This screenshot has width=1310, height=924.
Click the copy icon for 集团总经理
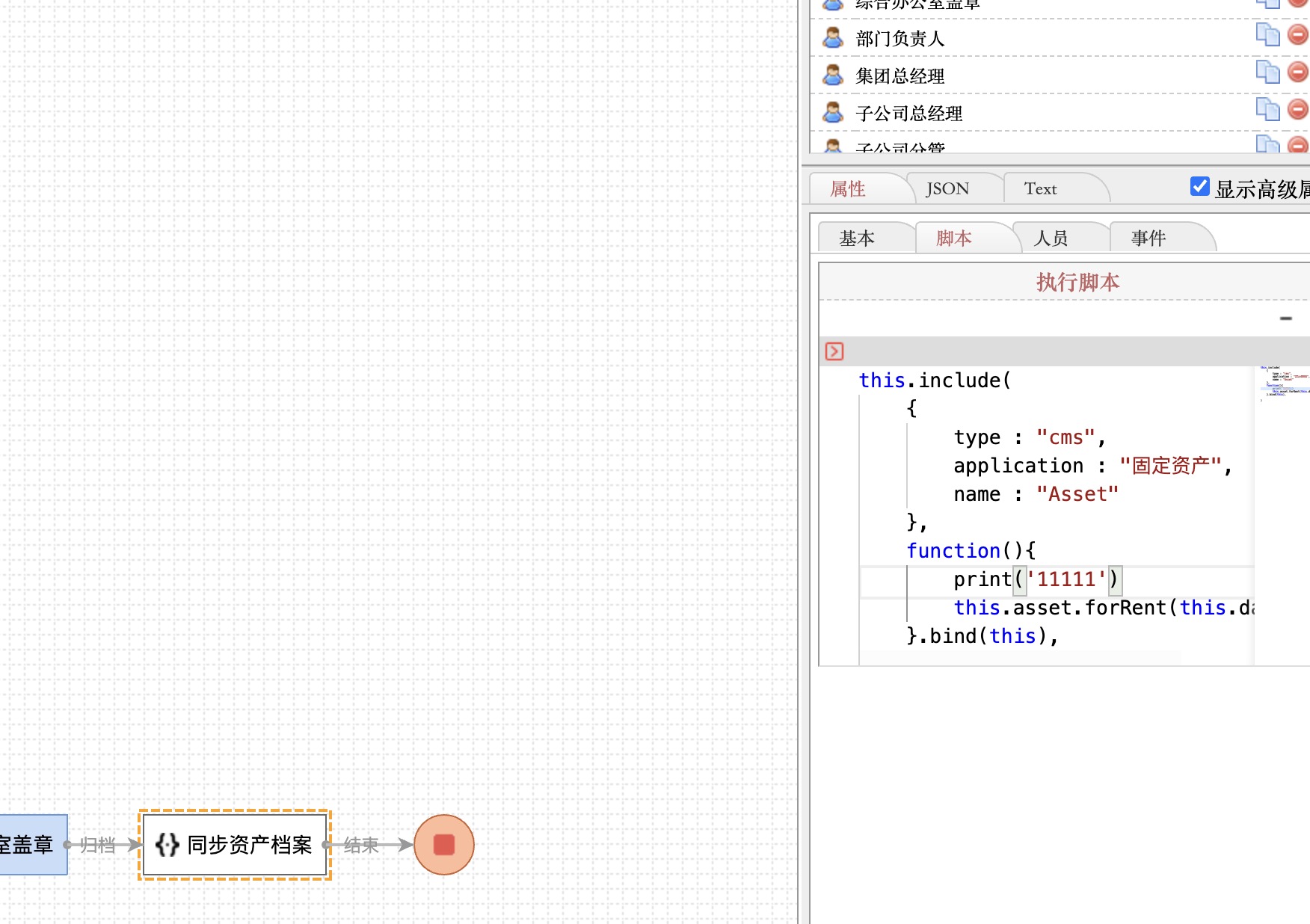tap(1267, 72)
